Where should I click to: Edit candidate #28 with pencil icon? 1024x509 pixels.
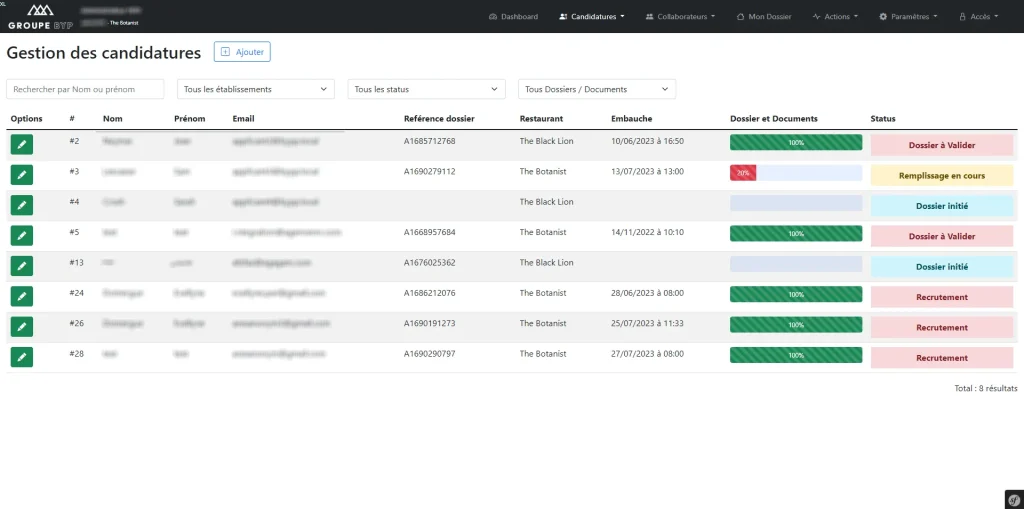click(x=22, y=357)
